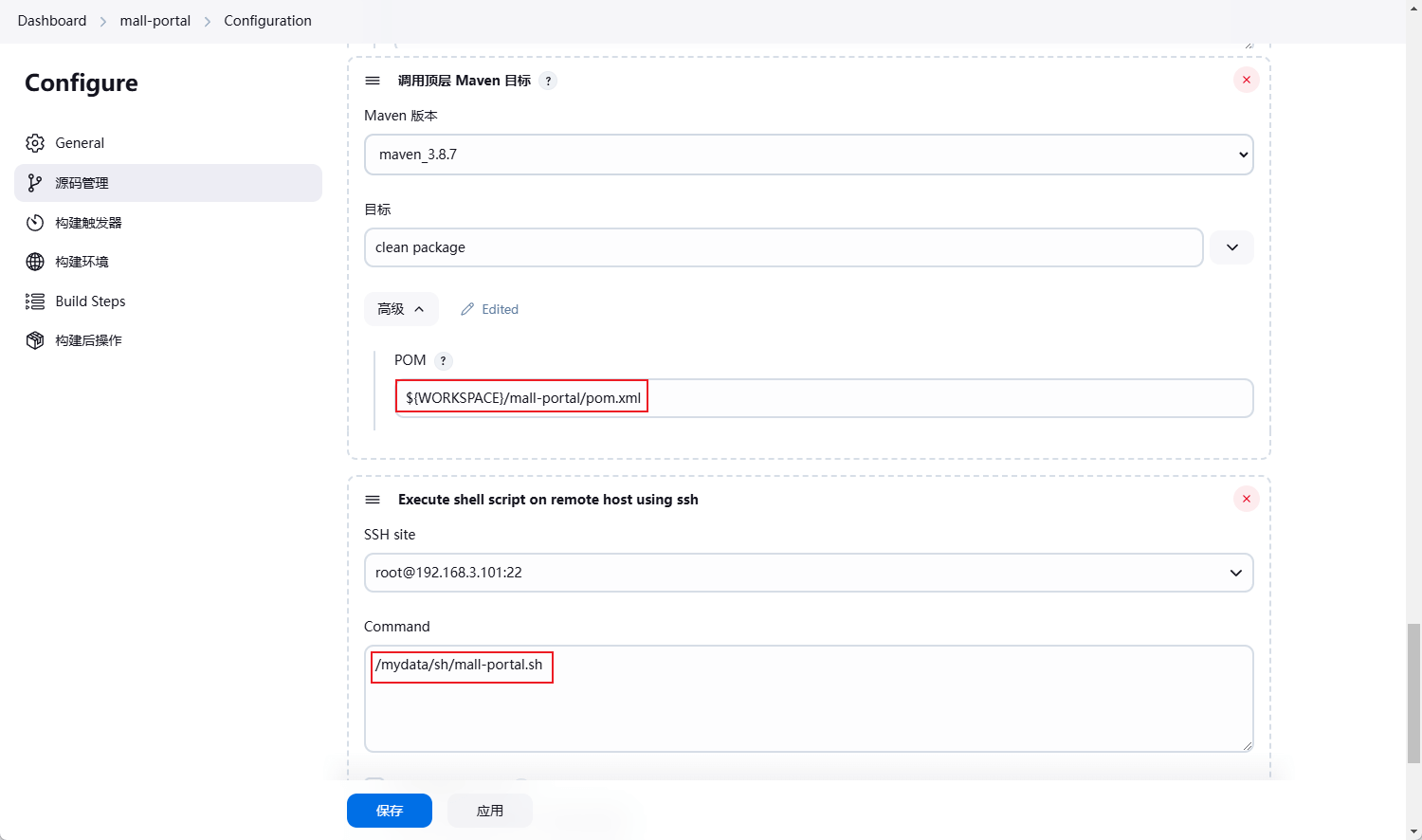Viewport: 1422px width, 840px height.
Task: Open the Maven version dropdown
Action: click(x=808, y=155)
